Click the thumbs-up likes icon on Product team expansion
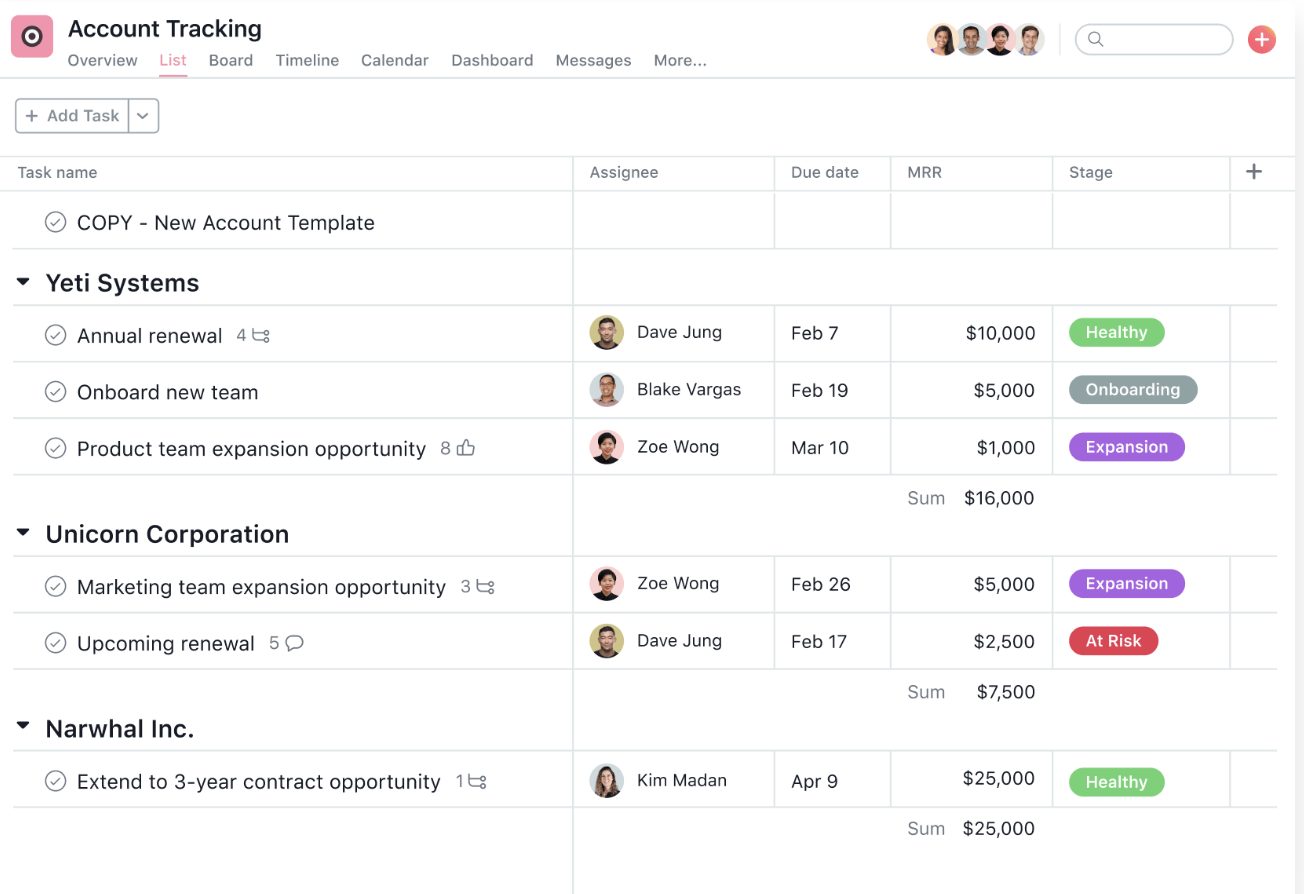1304x894 pixels. 466,448
